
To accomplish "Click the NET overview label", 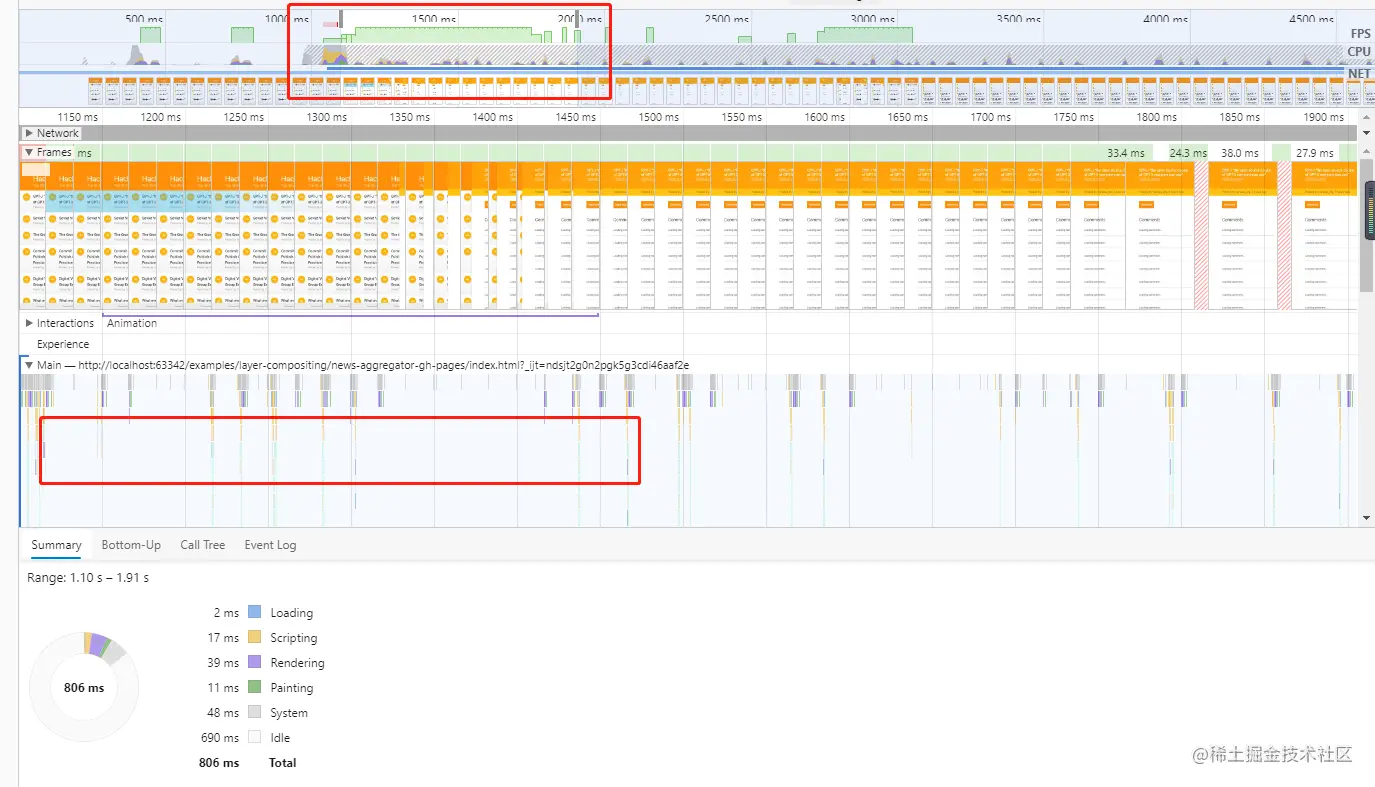I will 1359,74.
